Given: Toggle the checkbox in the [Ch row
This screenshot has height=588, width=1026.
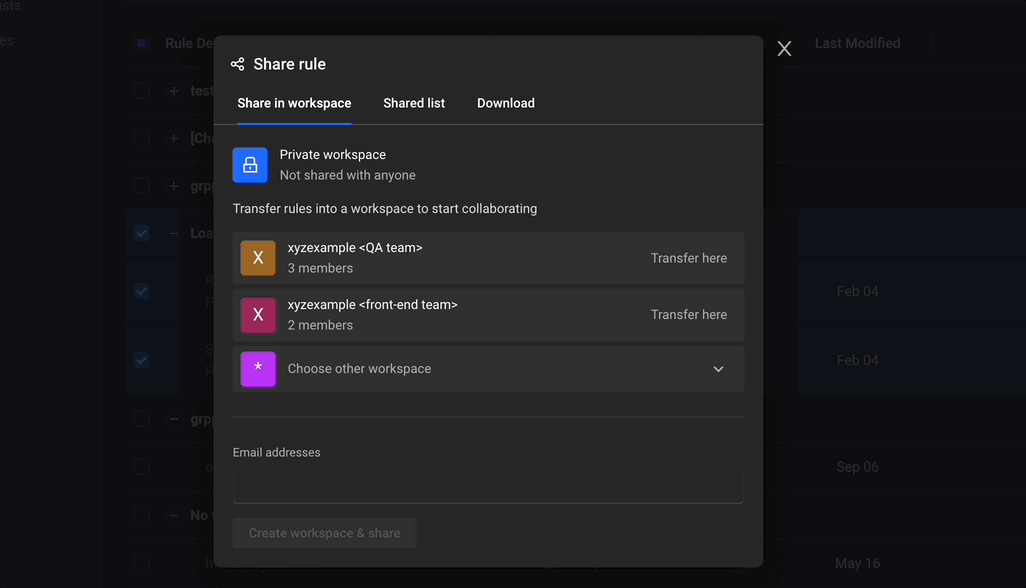Looking at the screenshot, I should coord(141,138).
